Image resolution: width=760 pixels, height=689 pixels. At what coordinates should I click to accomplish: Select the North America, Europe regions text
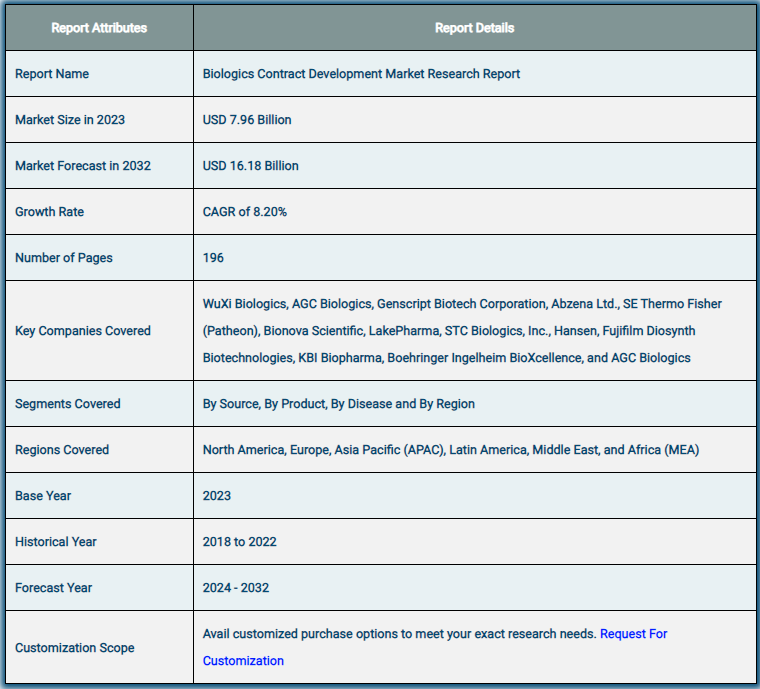point(451,450)
